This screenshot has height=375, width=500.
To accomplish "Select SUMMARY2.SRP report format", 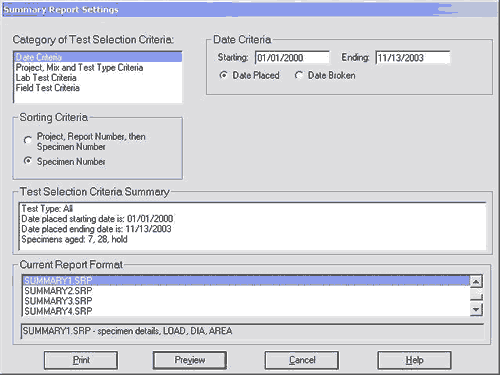I will pos(246,291).
